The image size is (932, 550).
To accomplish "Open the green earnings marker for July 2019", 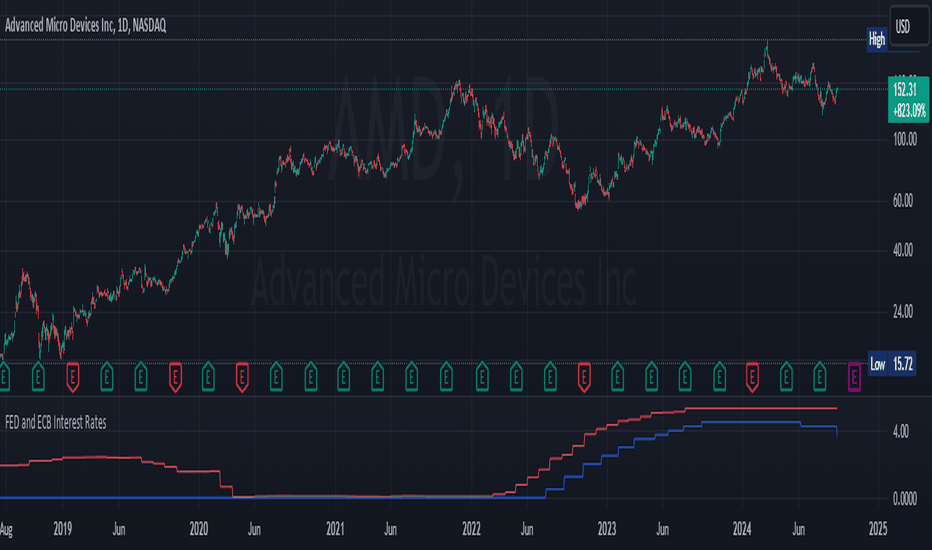I will tap(141, 376).
